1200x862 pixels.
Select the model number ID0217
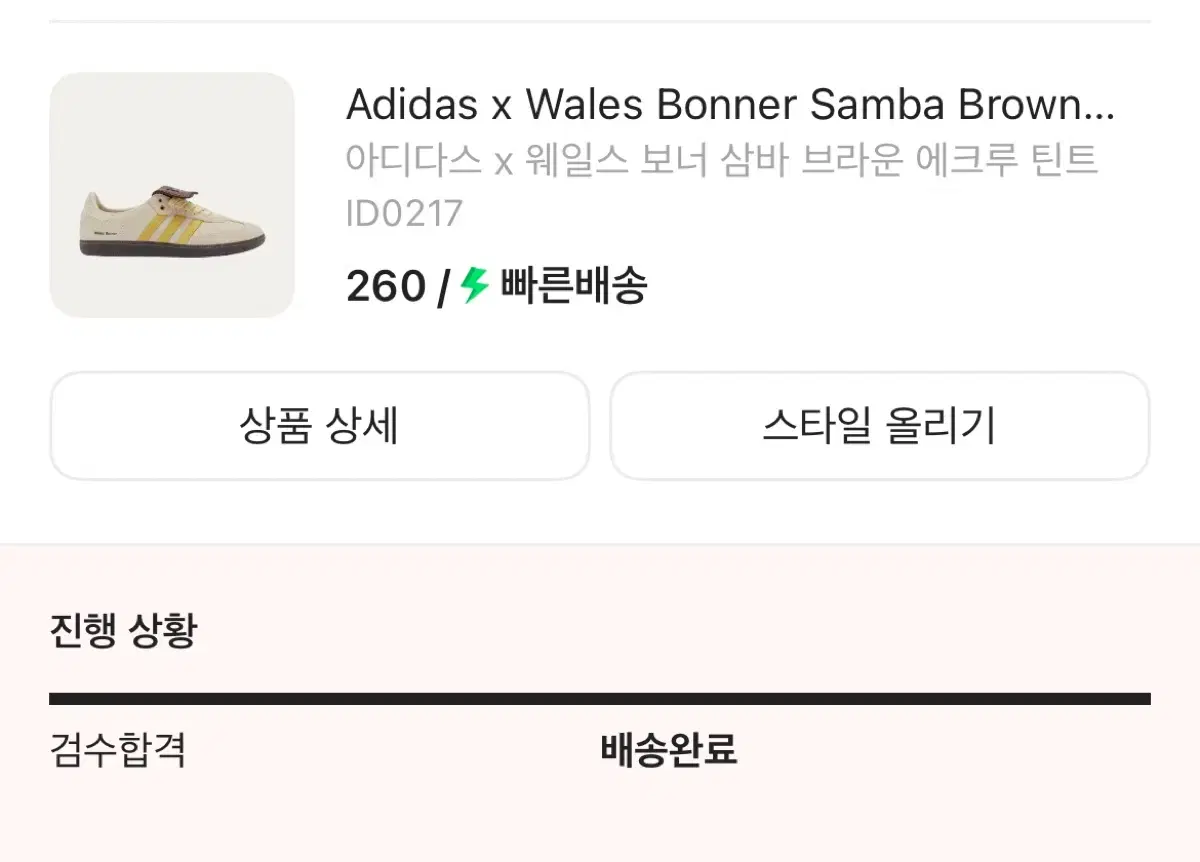(404, 214)
